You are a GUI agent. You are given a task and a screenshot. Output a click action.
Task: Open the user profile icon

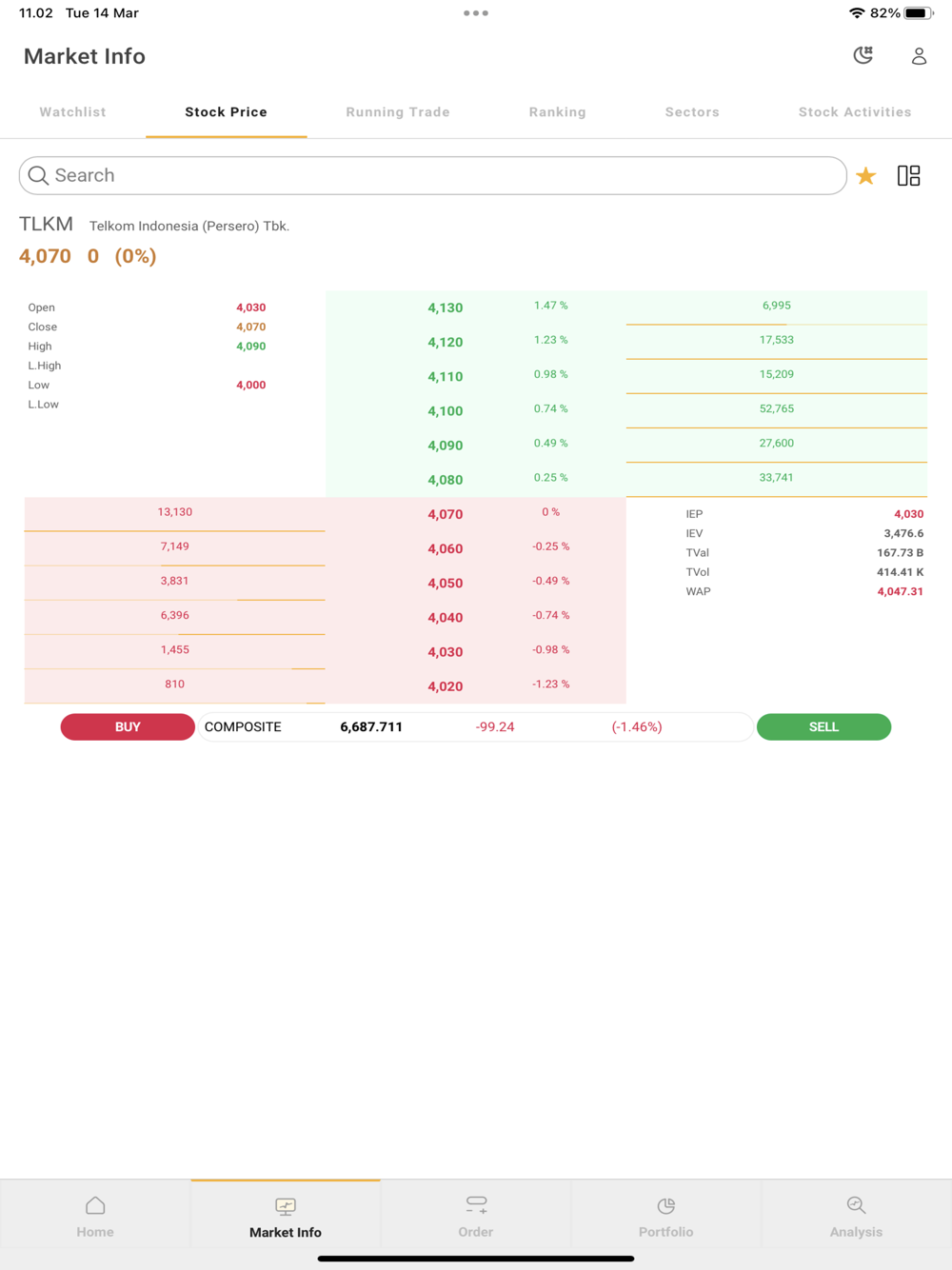(919, 56)
